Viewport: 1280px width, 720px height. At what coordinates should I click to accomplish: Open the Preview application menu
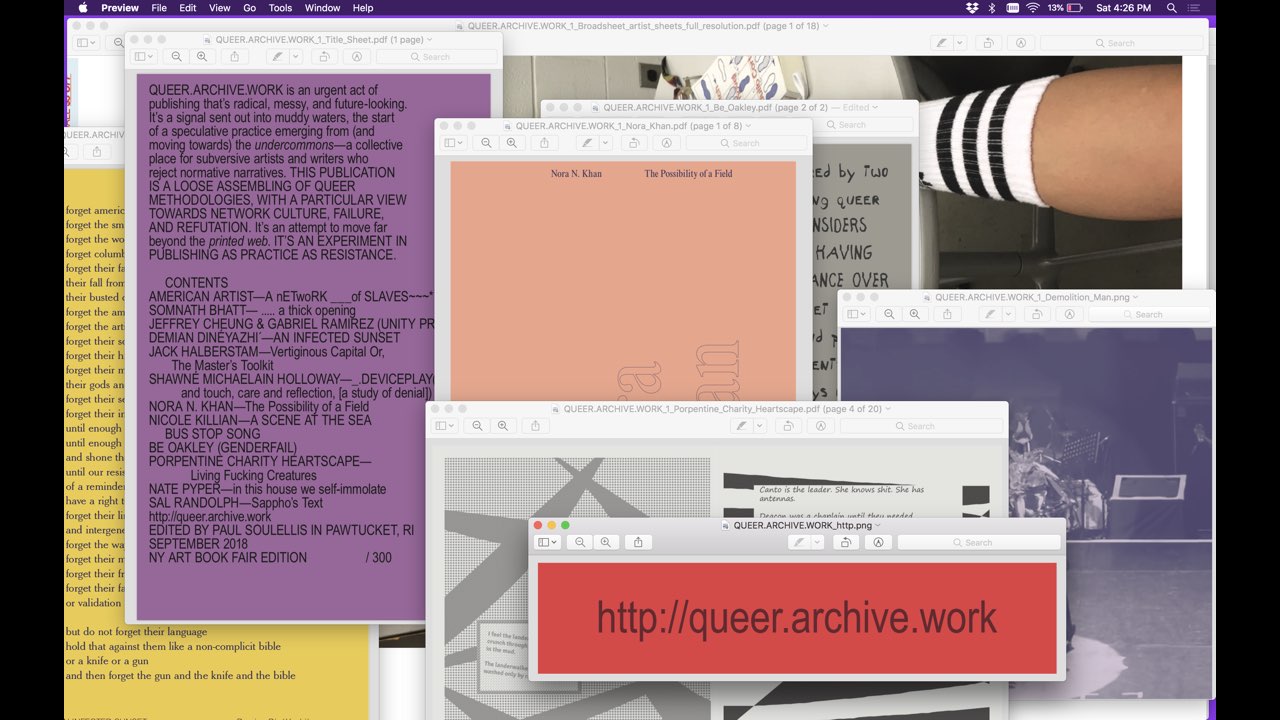pos(120,8)
